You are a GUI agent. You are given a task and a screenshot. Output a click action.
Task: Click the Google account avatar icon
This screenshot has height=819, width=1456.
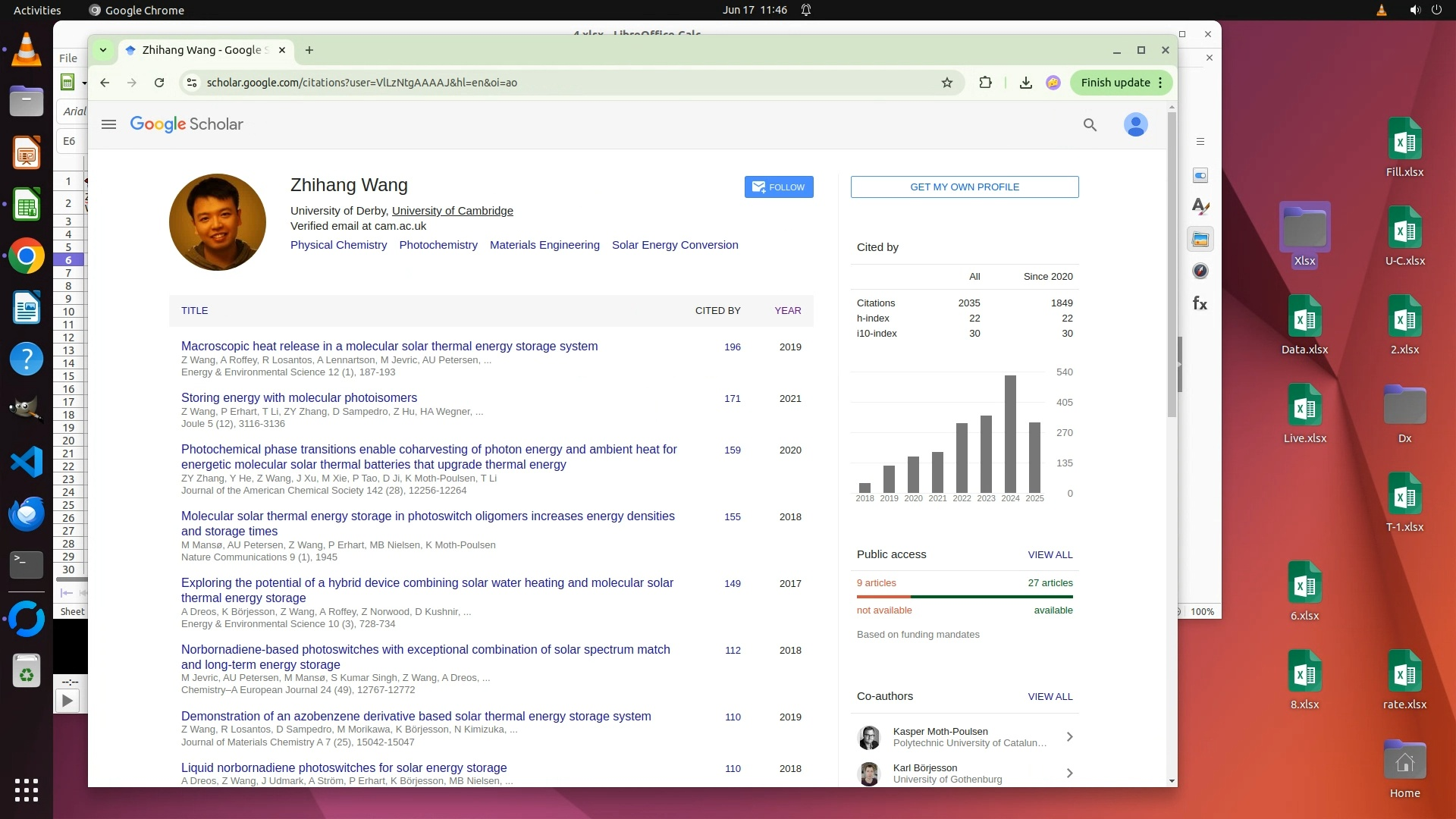point(1135,125)
